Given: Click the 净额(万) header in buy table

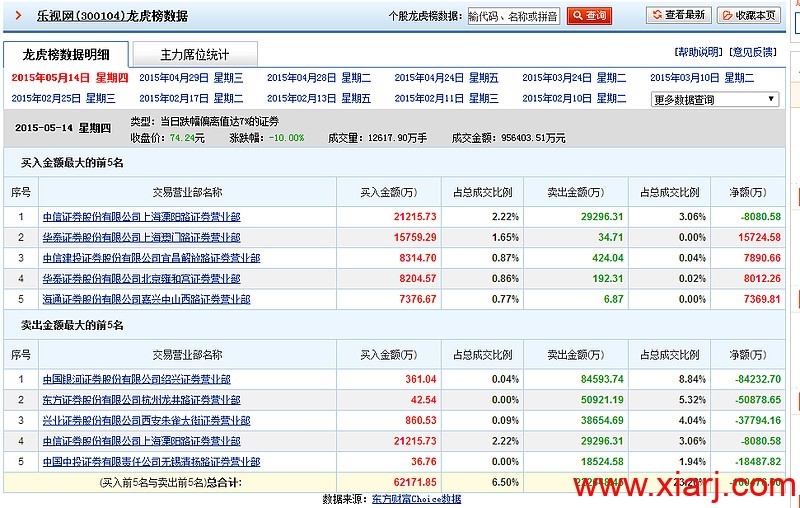Looking at the screenshot, I should [x=747, y=192].
